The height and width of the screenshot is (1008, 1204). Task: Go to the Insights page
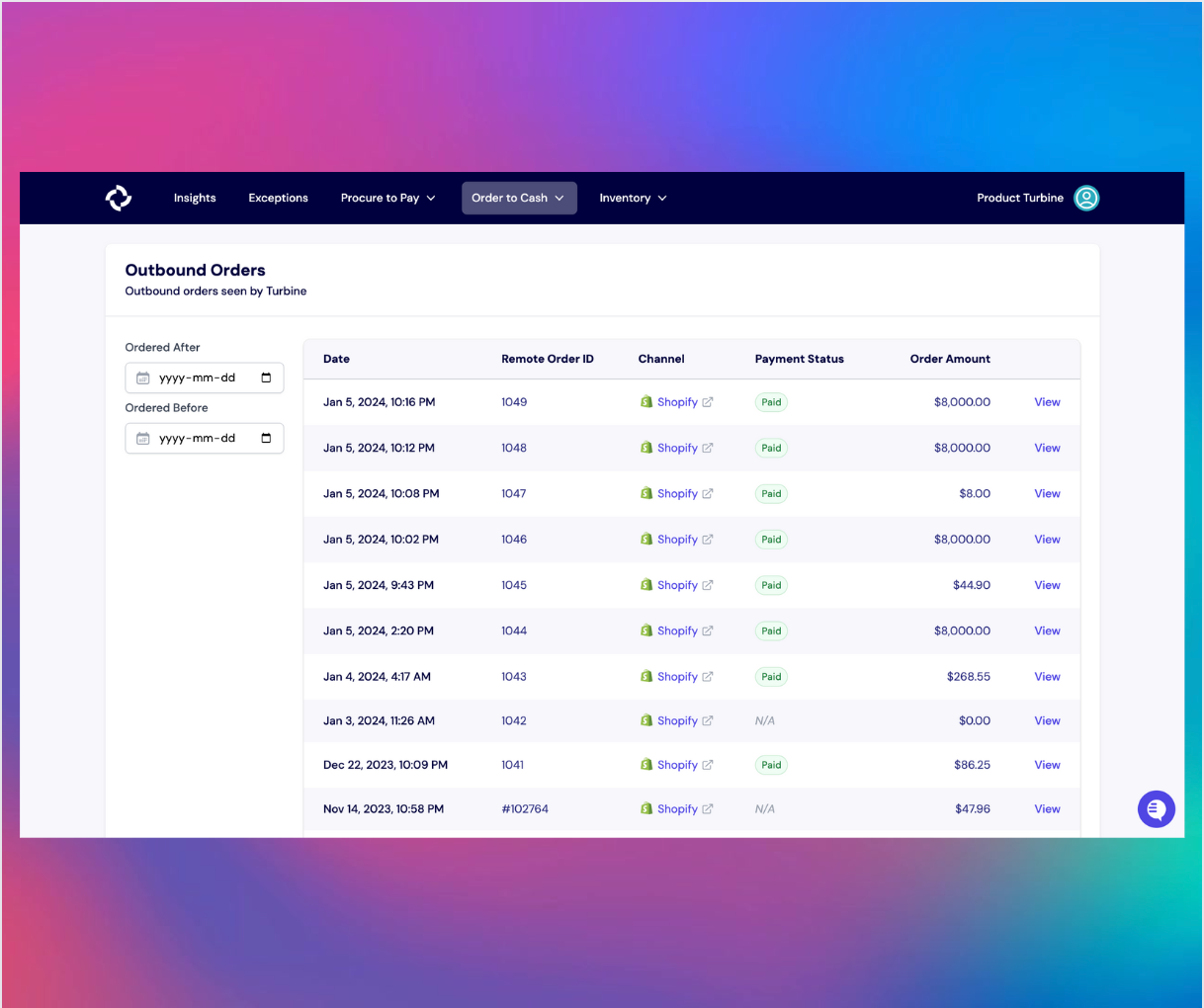point(195,198)
